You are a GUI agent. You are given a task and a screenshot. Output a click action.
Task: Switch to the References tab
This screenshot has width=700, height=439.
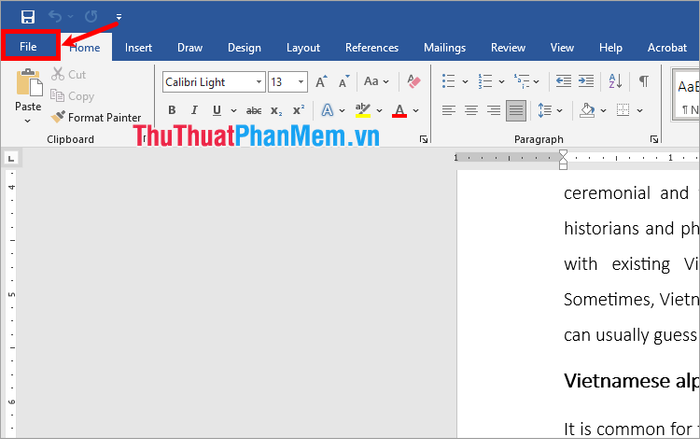[371, 47]
